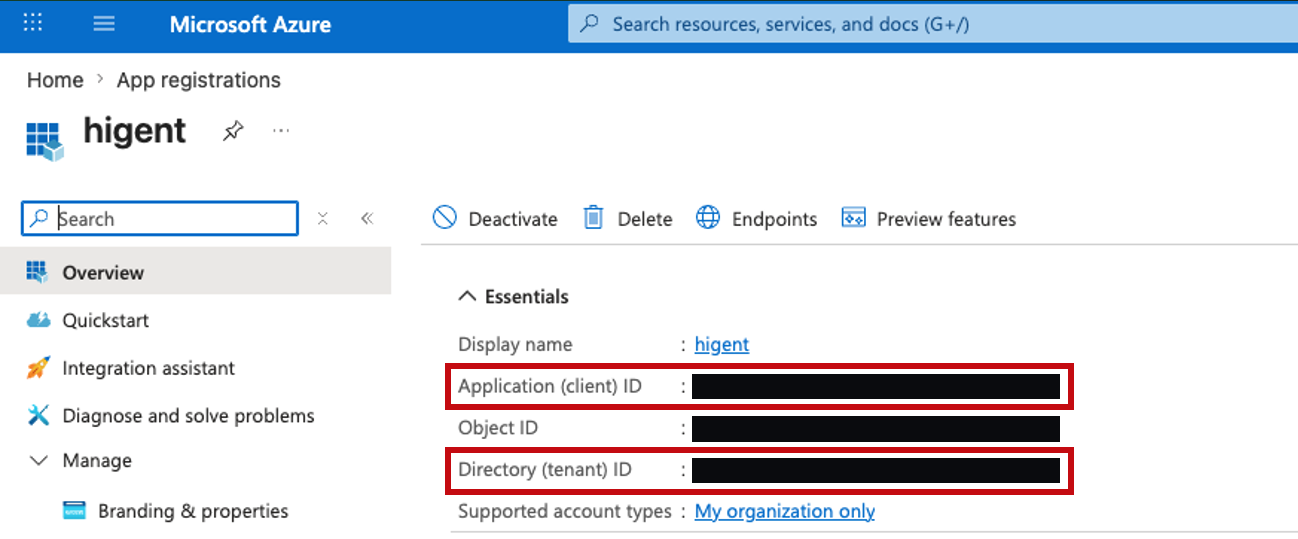Click the Preview features icon
Viewport: 1298px width, 539px height.
pyautogui.click(x=853, y=218)
